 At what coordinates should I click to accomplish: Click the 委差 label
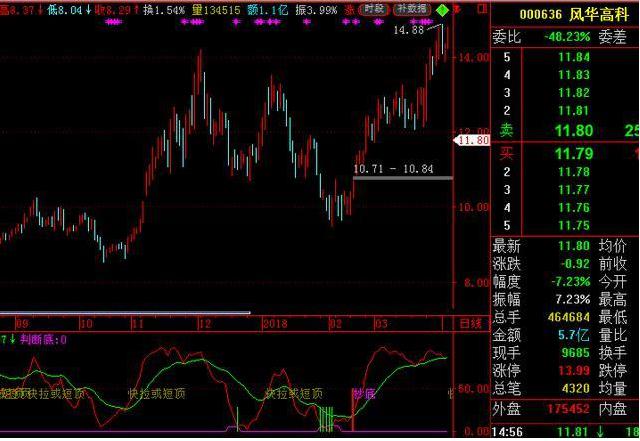pos(612,37)
